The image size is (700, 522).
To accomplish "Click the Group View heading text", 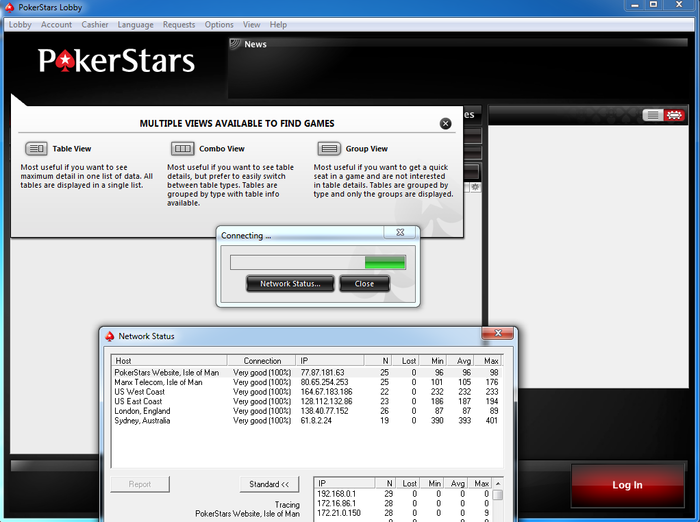I will coord(367,149).
